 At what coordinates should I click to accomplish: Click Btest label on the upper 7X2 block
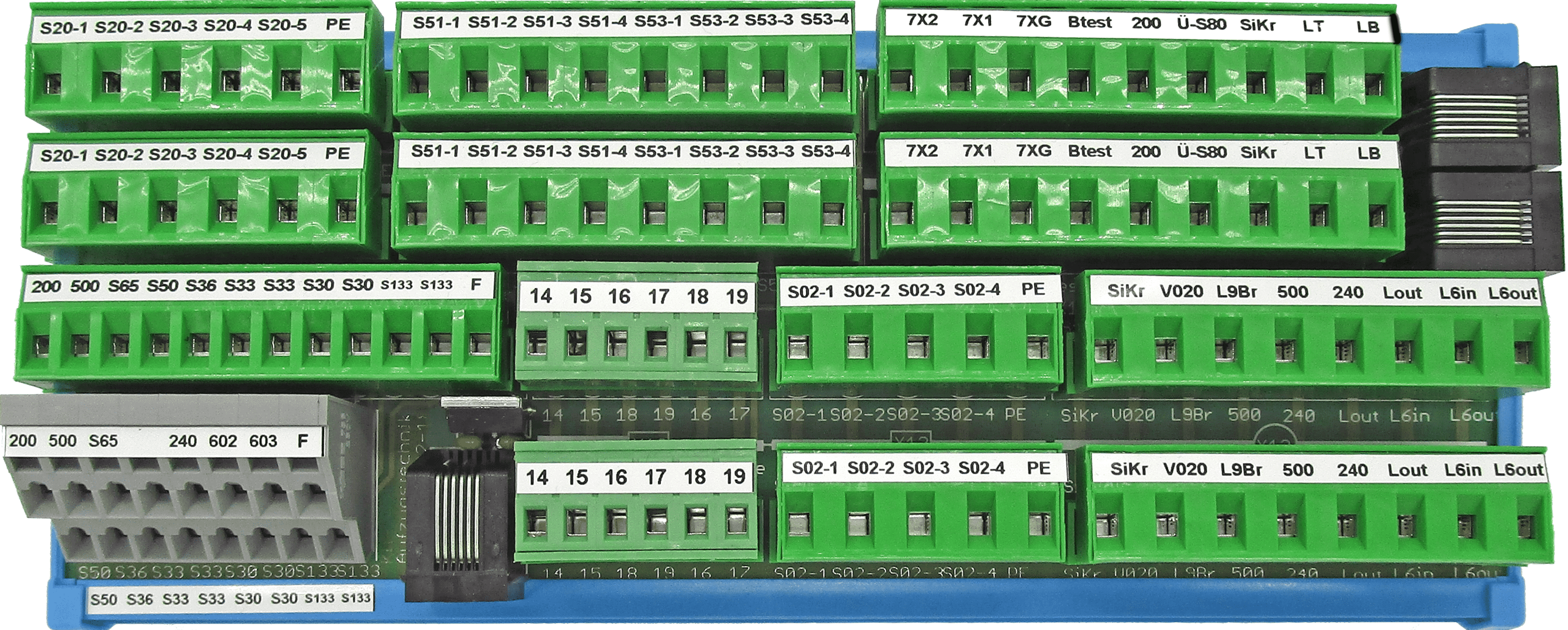click(1089, 23)
